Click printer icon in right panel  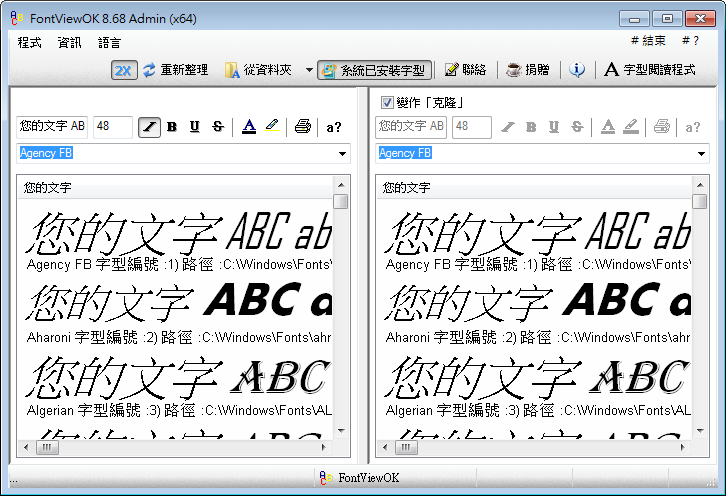[x=662, y=126]
